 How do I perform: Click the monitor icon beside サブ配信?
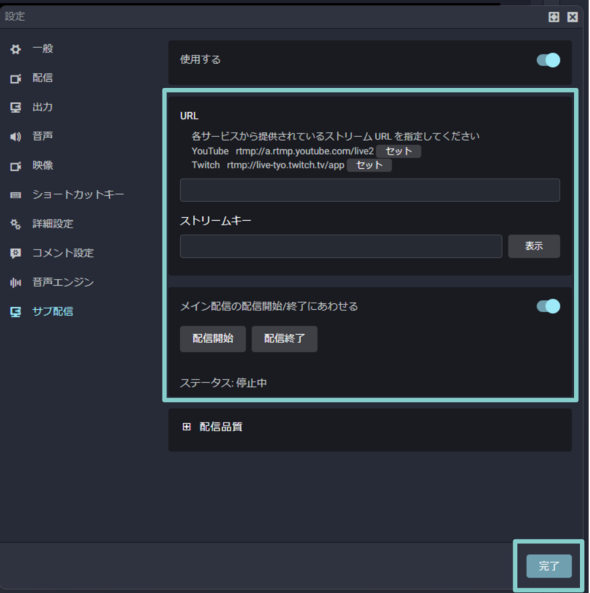coord(16,312)
